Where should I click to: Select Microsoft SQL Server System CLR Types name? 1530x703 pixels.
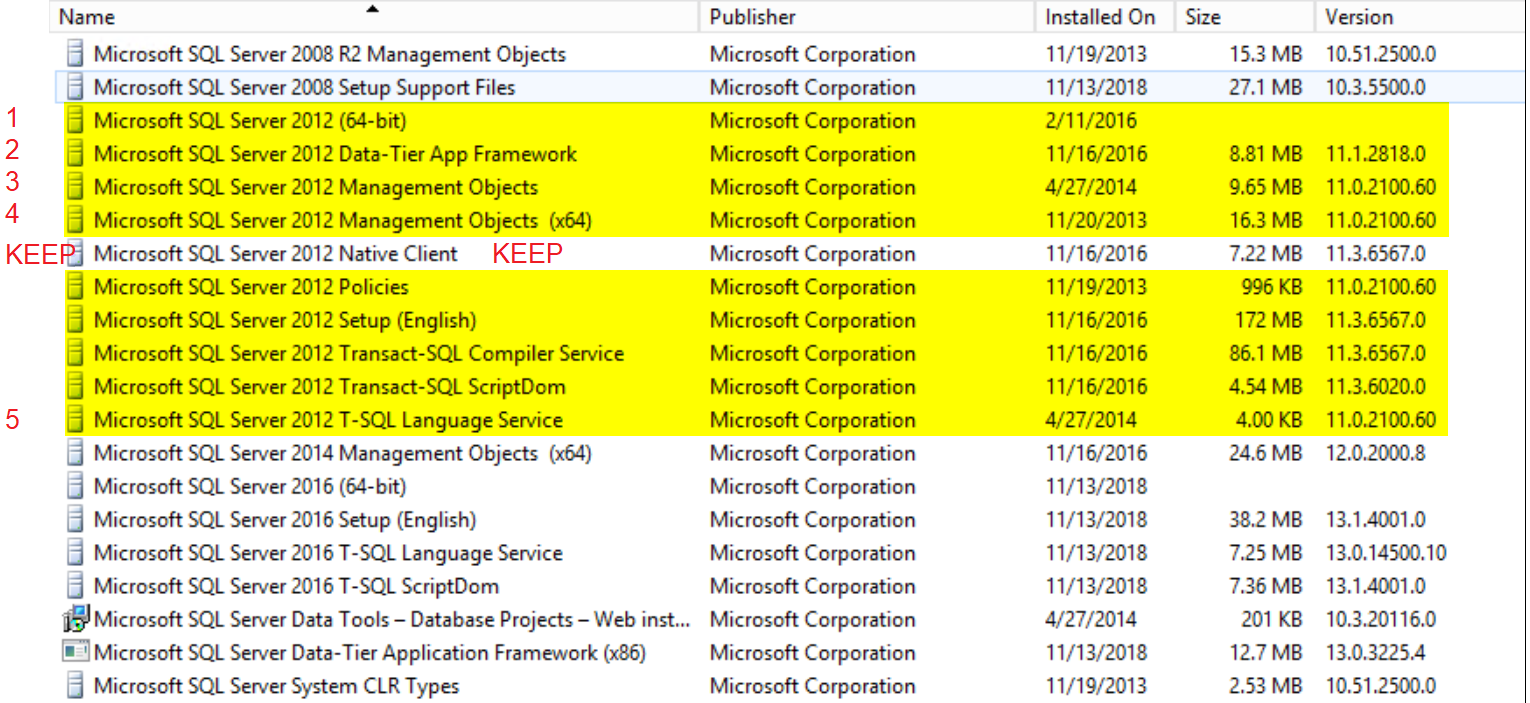coord(277,686)
